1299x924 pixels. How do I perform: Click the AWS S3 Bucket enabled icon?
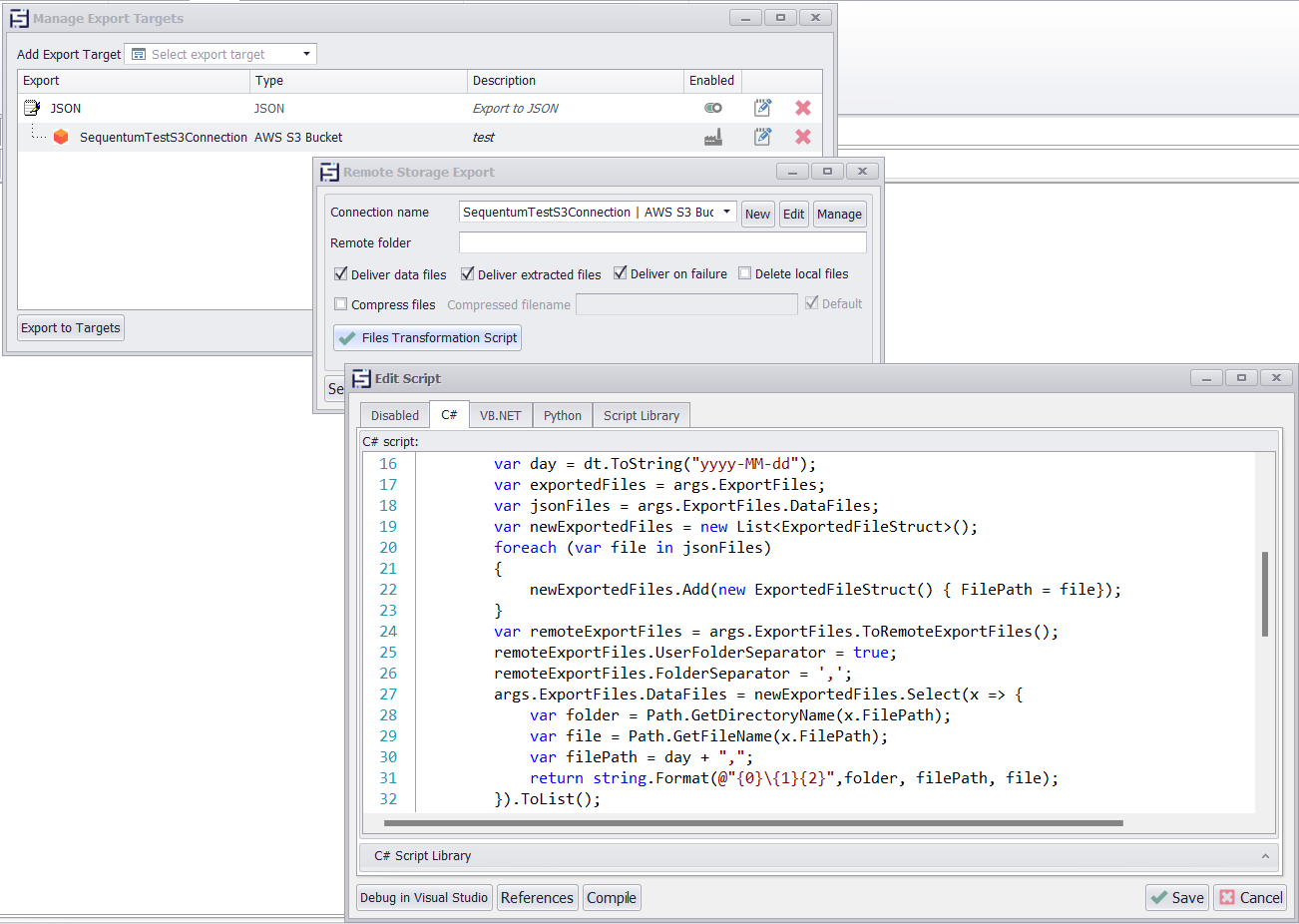pos(713,138)
